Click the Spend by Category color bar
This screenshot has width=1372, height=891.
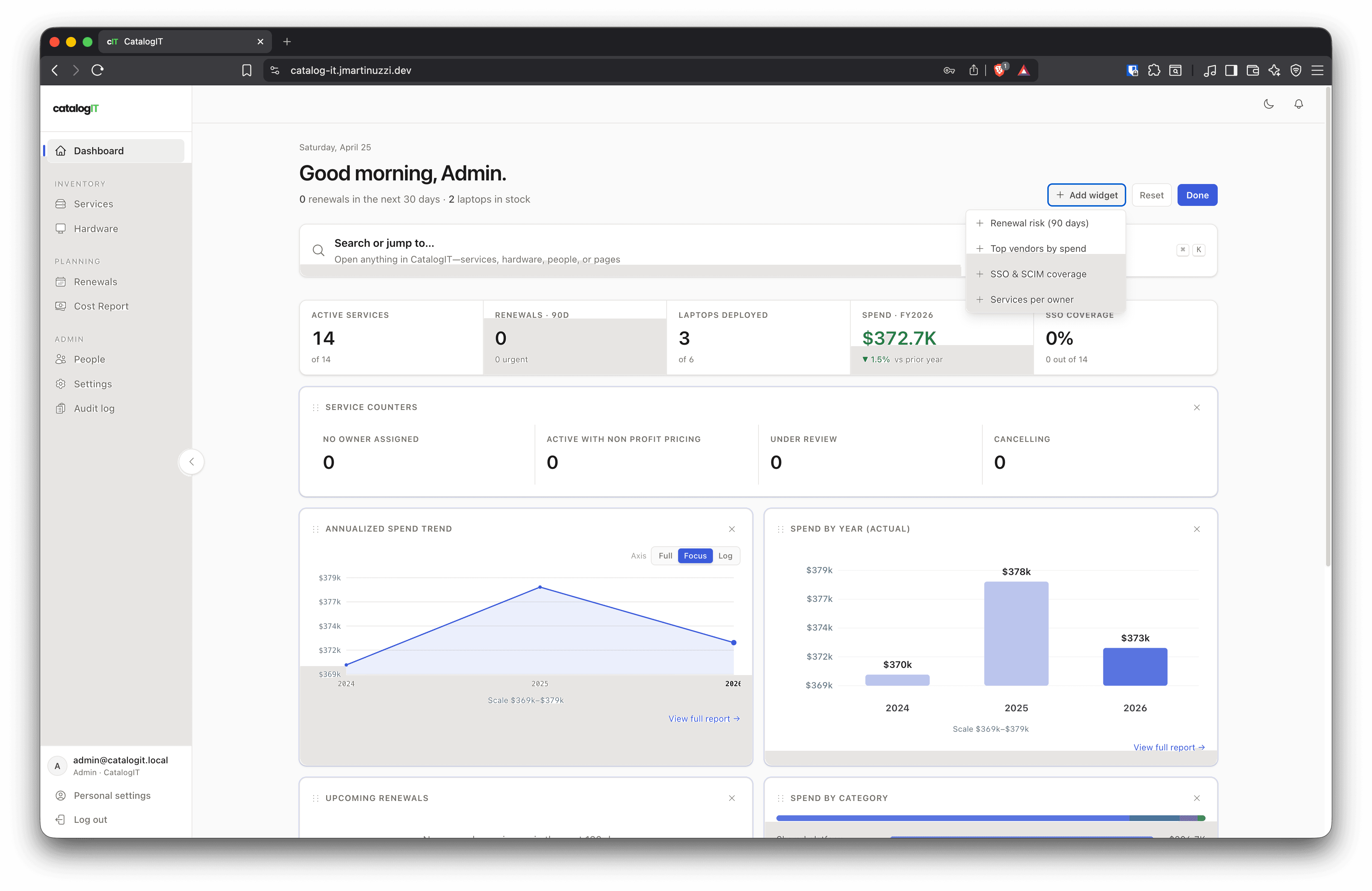[x=990, y=819]
